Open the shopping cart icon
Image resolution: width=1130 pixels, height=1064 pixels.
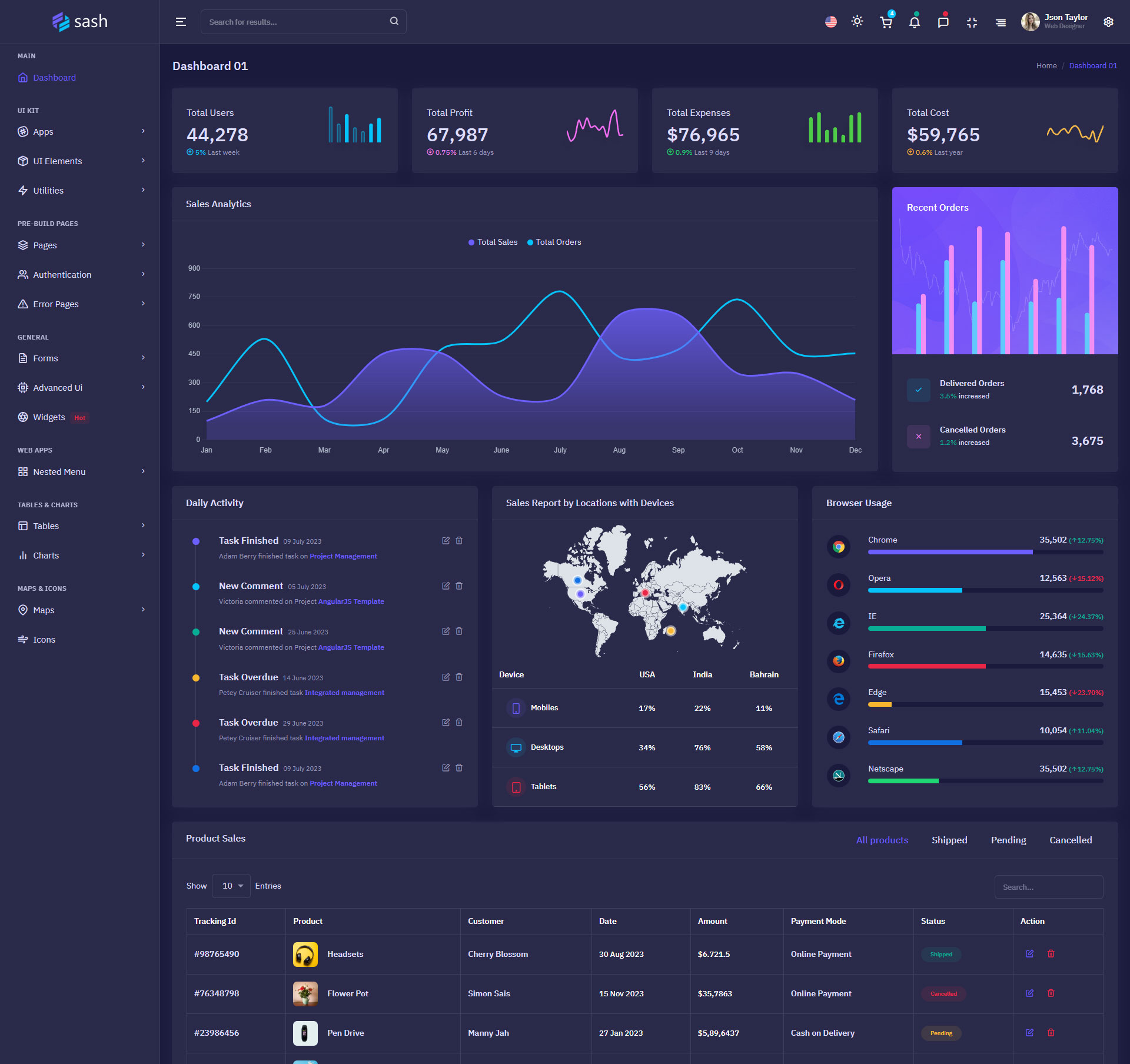pos(886,22)
